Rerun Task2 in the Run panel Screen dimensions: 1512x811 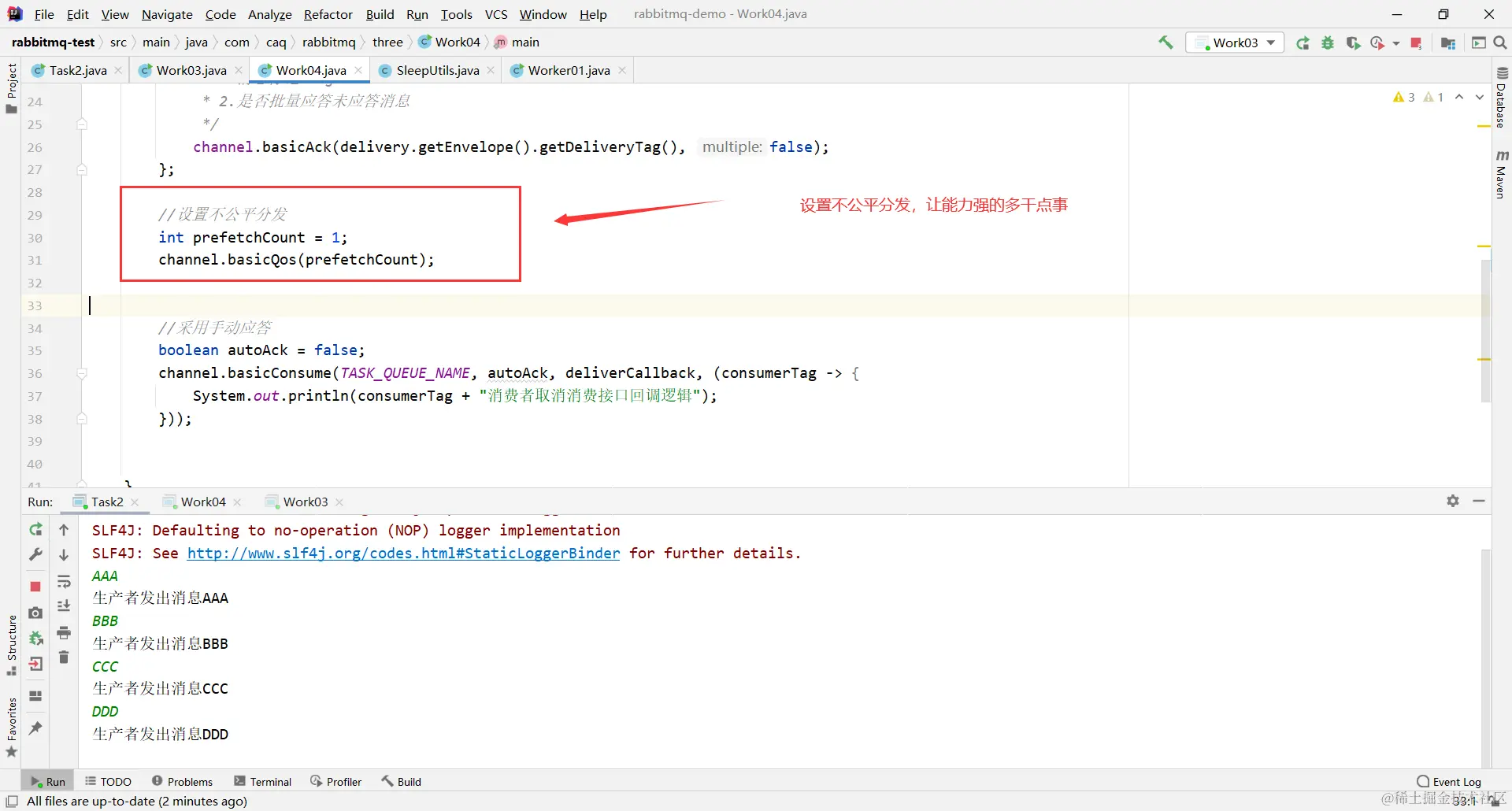coord(35,529)
